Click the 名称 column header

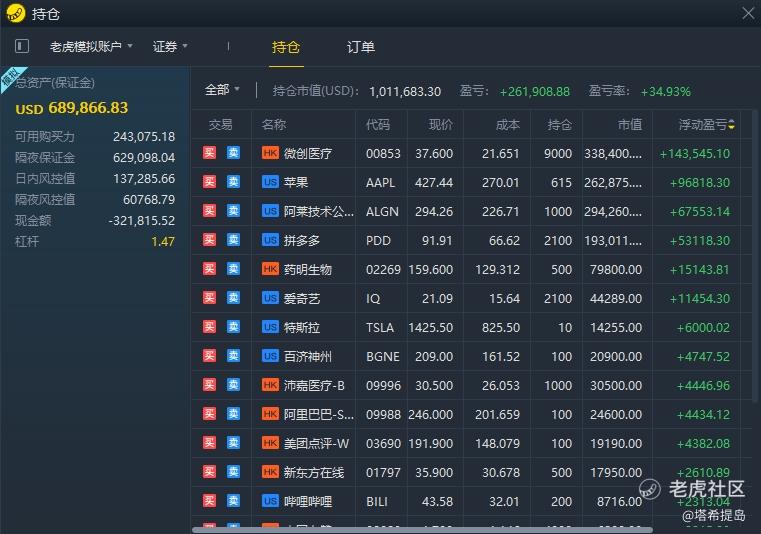(274, 125)
